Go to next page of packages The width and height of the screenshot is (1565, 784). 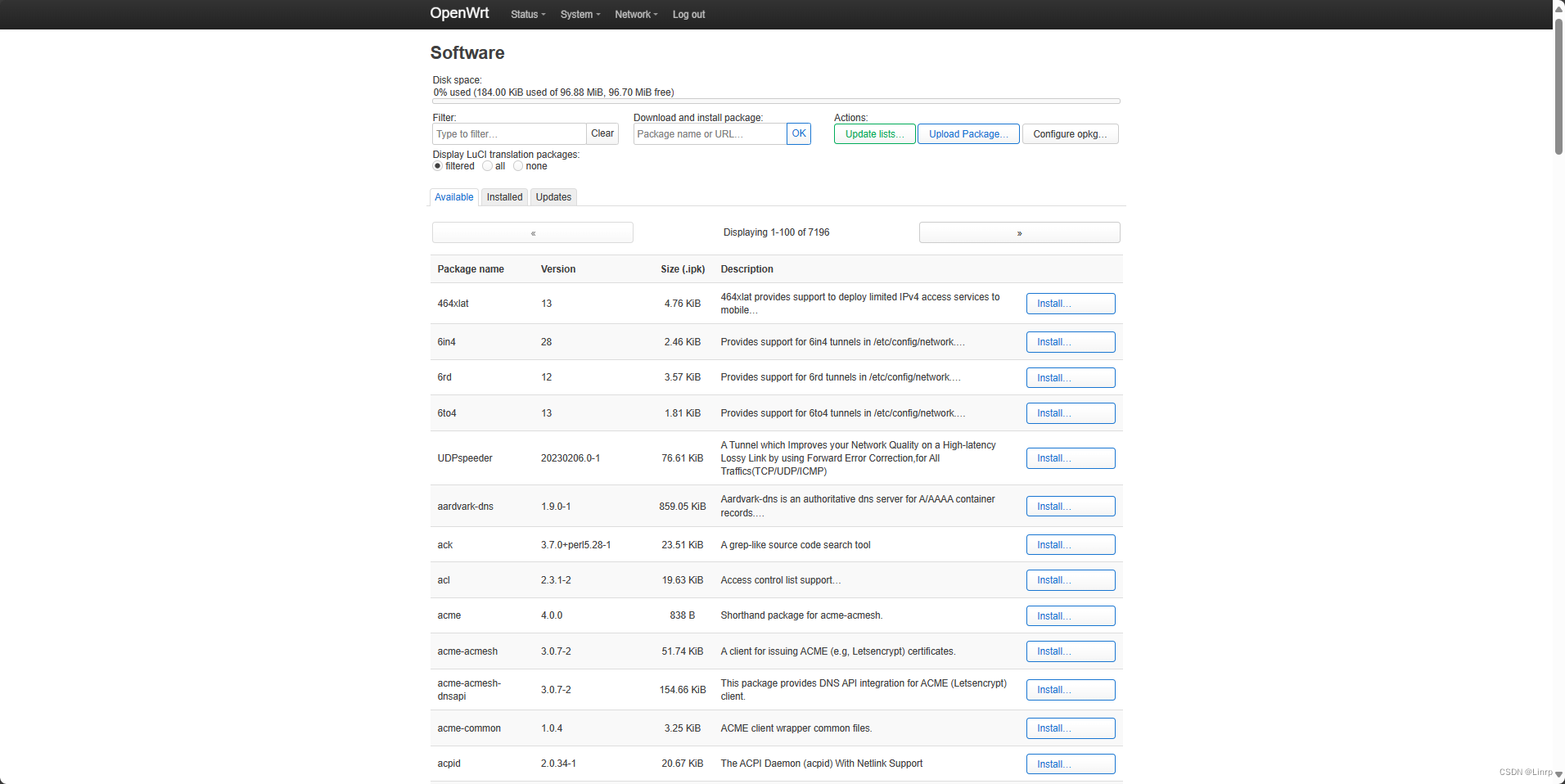(1020, 233)
